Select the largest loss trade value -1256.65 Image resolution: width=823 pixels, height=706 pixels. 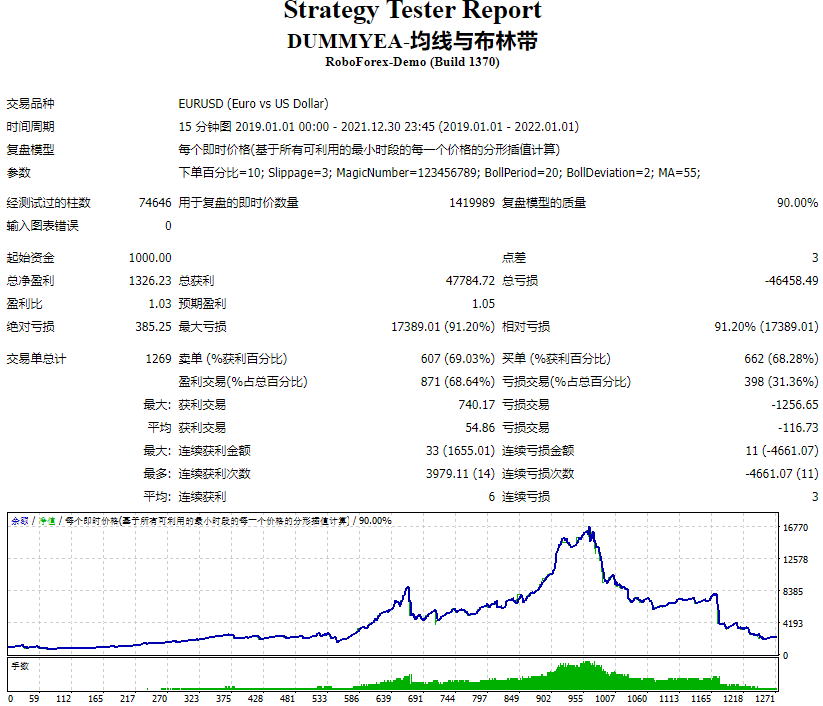795,405
